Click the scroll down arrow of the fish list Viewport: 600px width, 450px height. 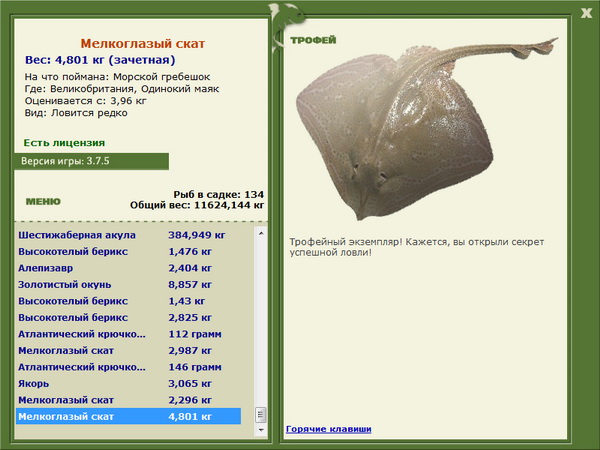[x=261, y=430]
